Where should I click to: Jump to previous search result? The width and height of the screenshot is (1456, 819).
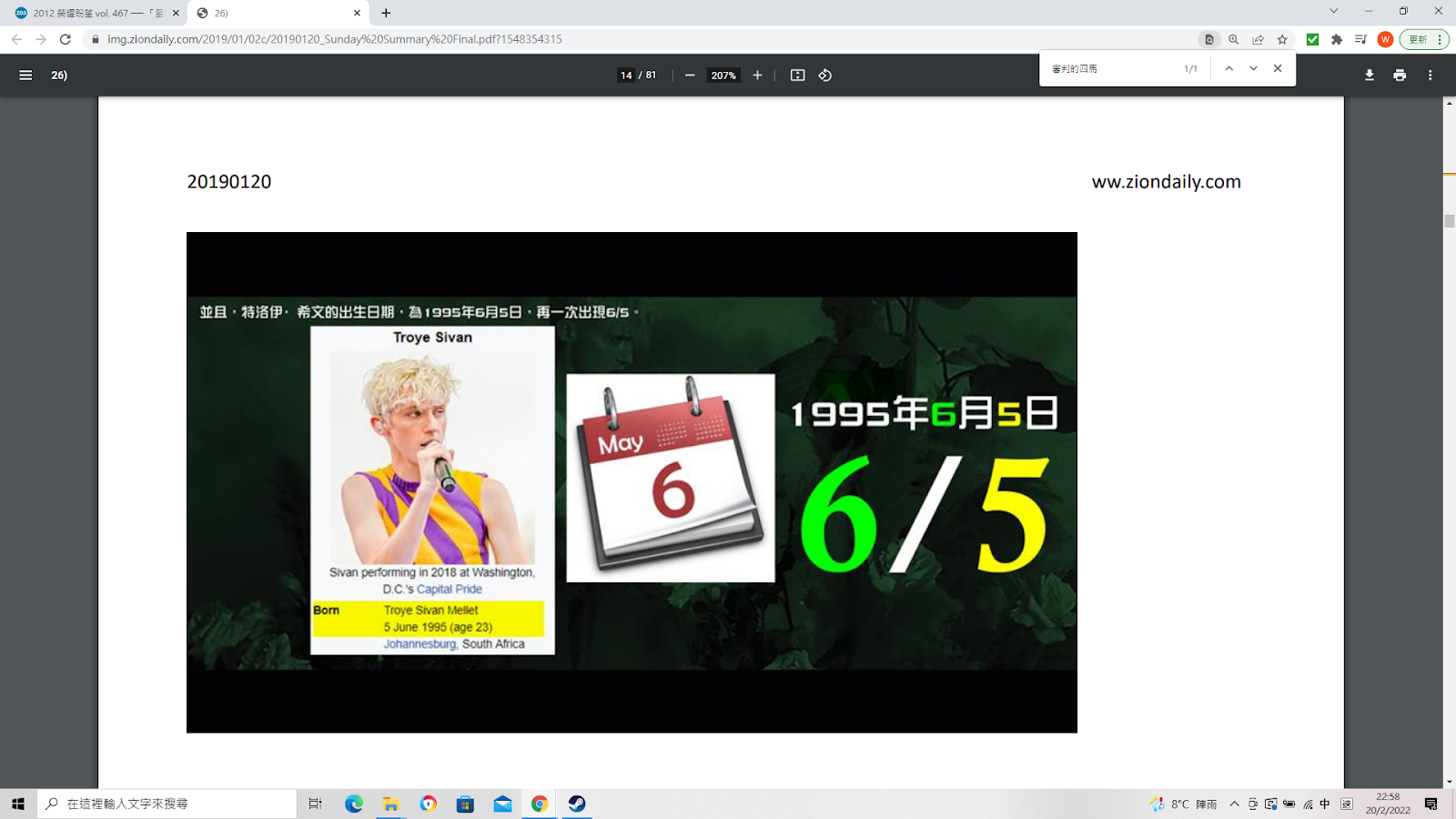point(1228,68)
